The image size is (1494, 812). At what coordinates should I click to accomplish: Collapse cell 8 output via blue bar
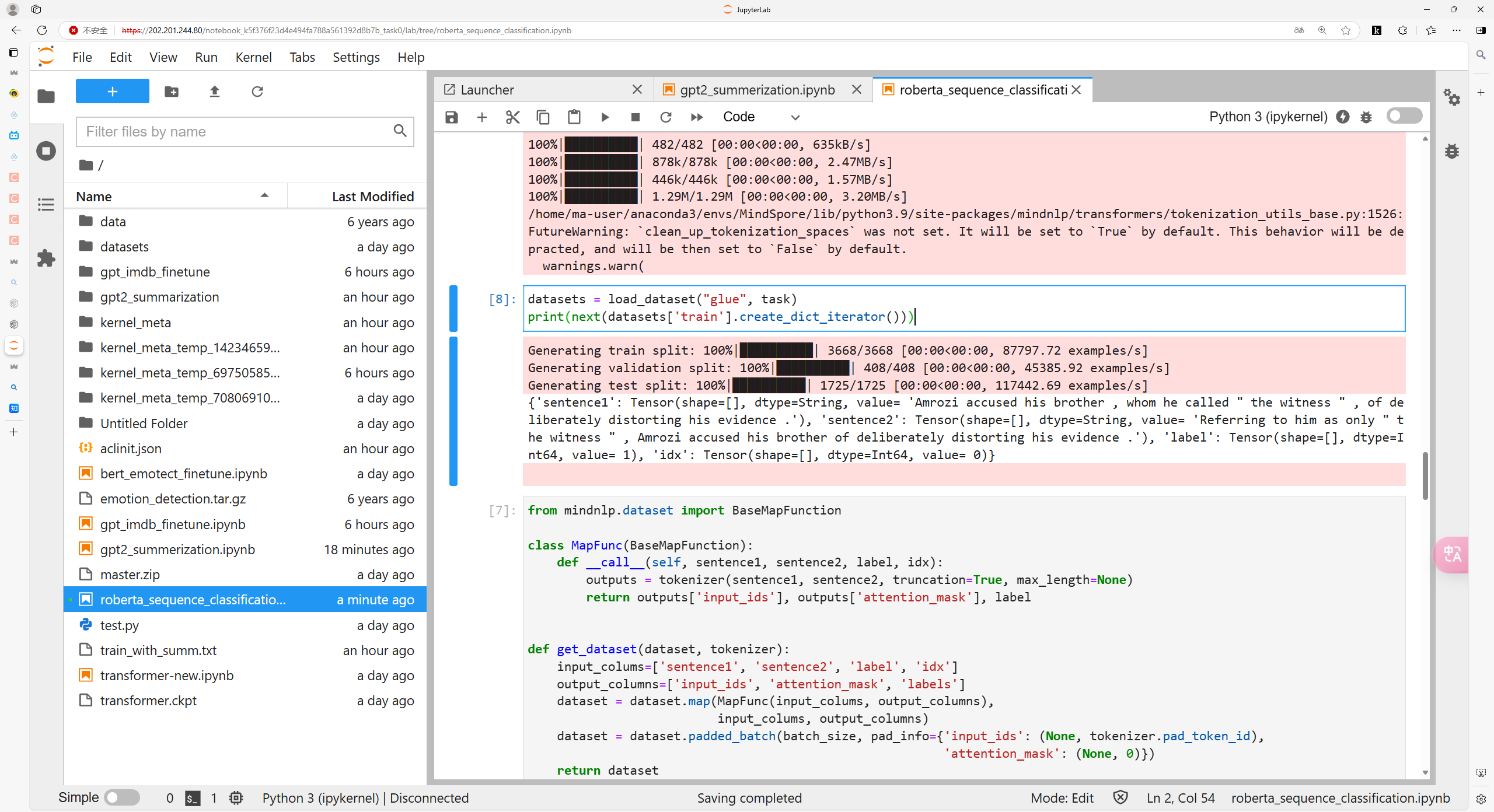(x=453, y=411)
